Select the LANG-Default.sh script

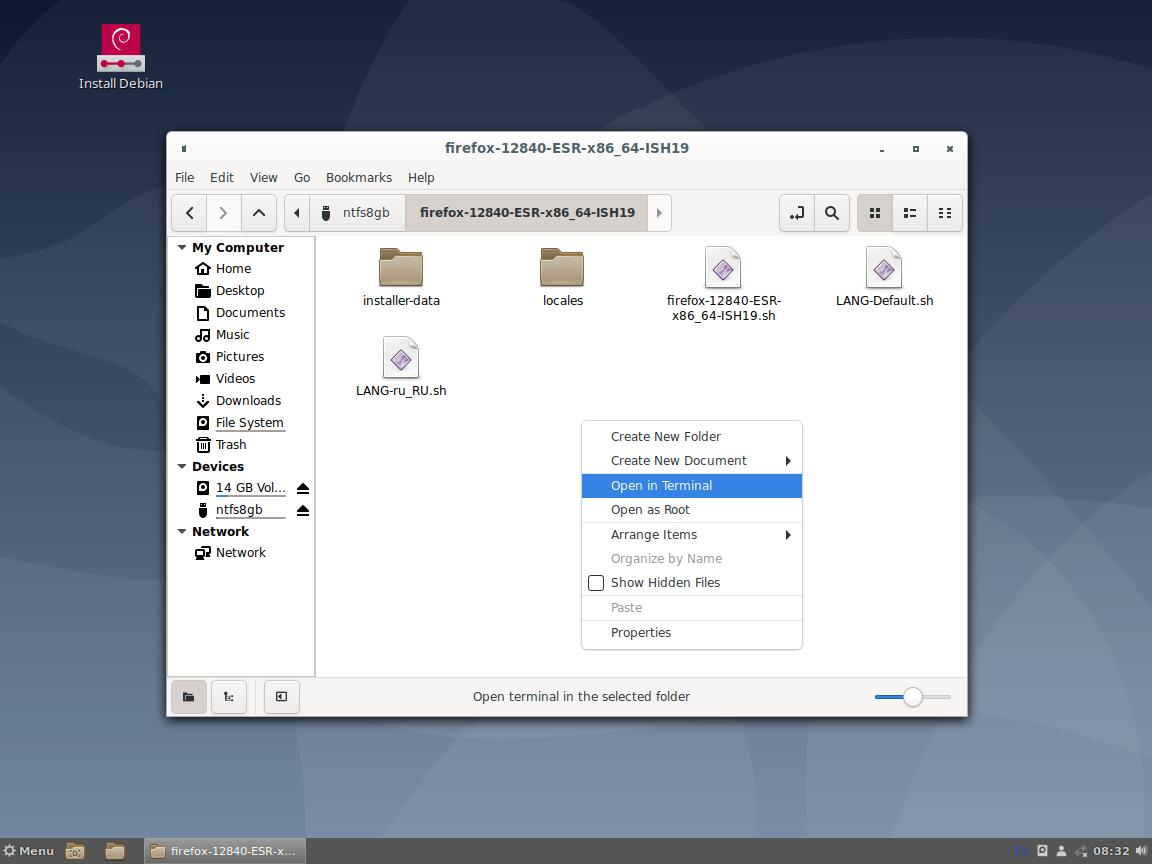coord(885,278)
